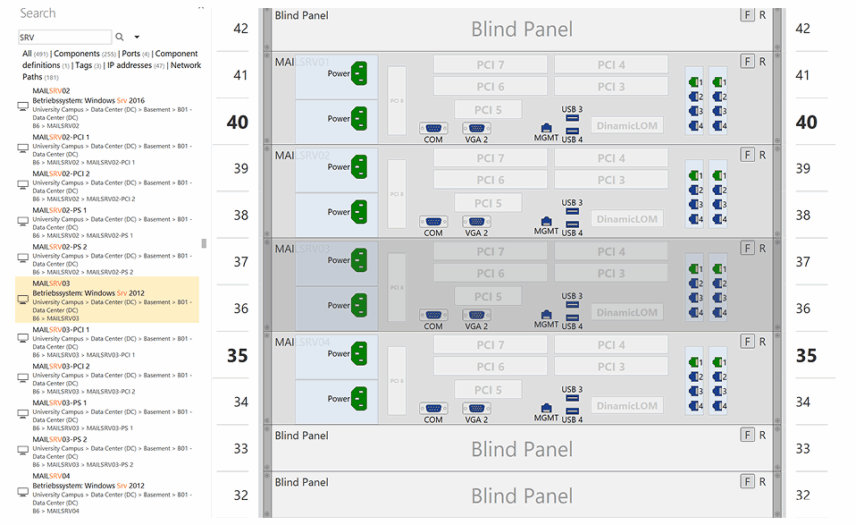The image size is (856, 525).
Task: Switch MAILSRV02 to rear view R
Action: click(762, 155)
